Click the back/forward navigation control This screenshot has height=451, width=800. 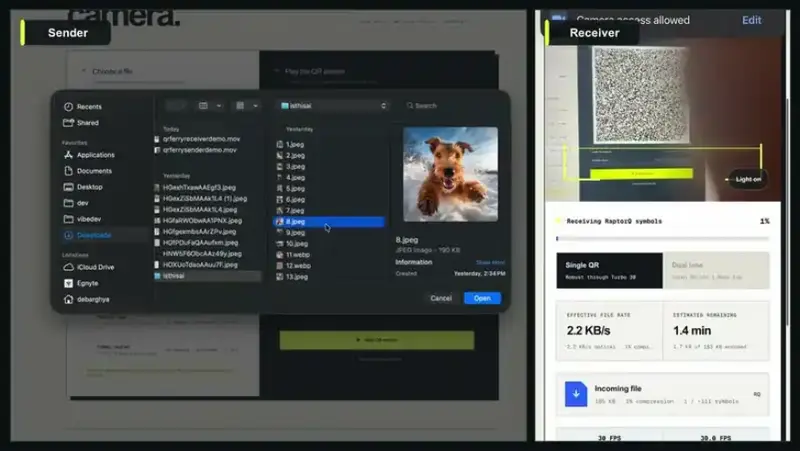(x=176, y=106)
